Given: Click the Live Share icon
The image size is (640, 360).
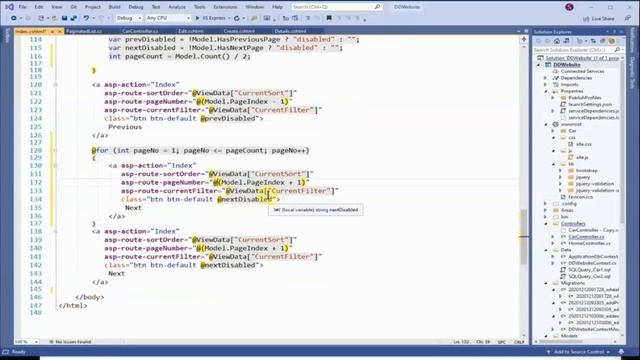Looking at the screenshot, I should coord(586,19).
